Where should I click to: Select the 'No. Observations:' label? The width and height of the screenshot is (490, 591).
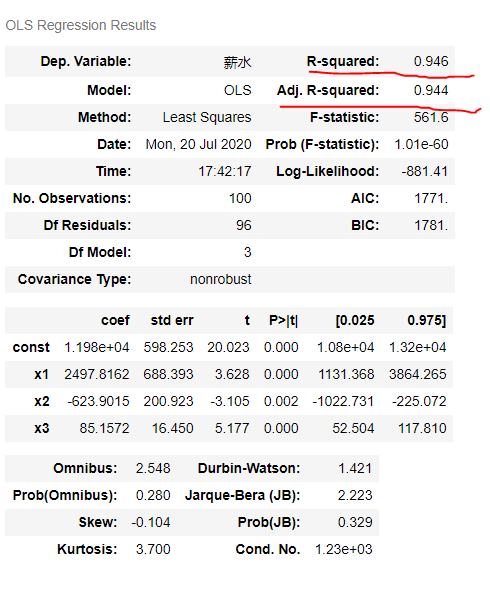pyautogui.click(x=72, y=198)
